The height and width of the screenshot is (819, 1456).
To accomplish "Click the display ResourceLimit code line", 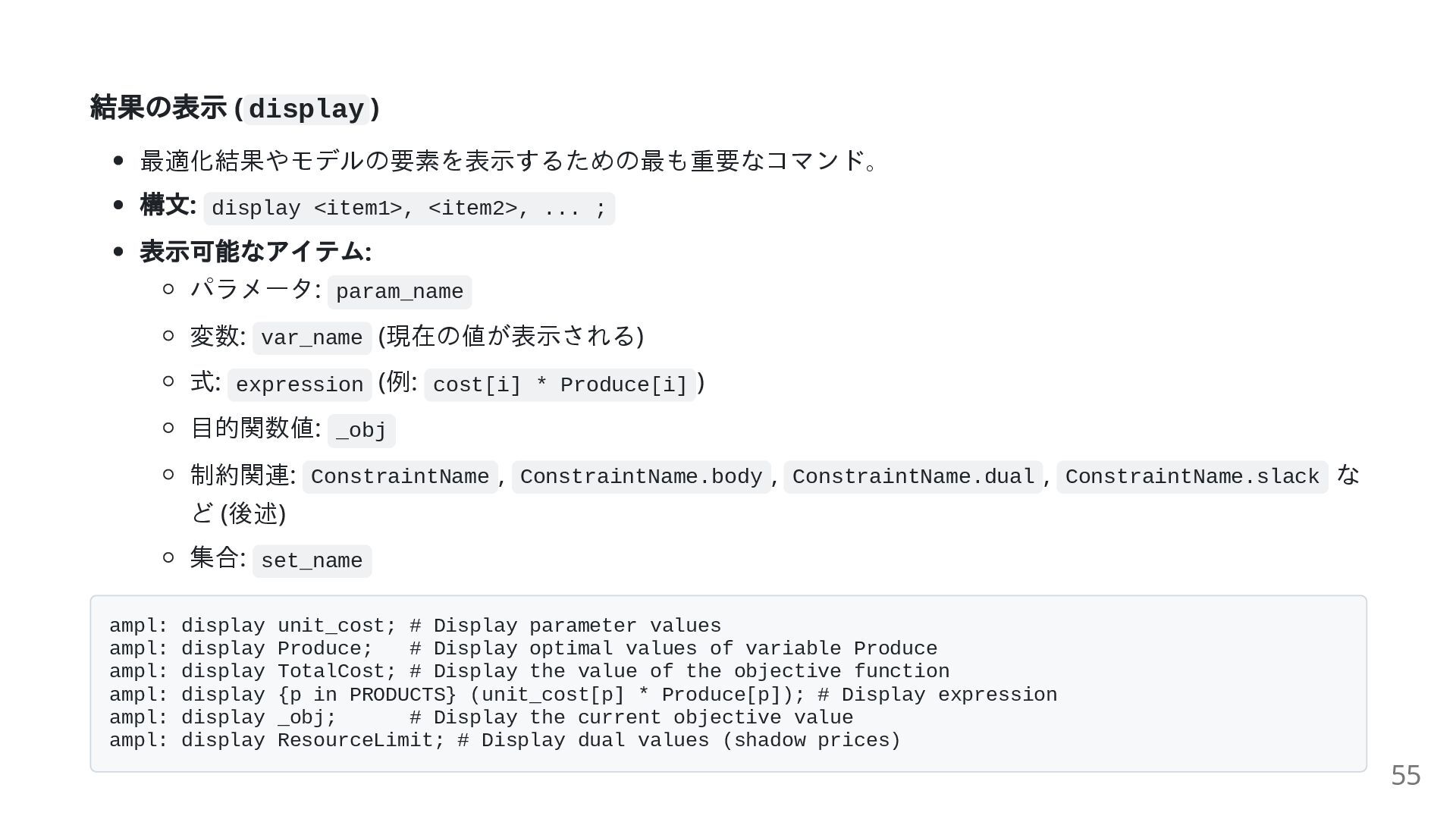I will click(504, 741).
